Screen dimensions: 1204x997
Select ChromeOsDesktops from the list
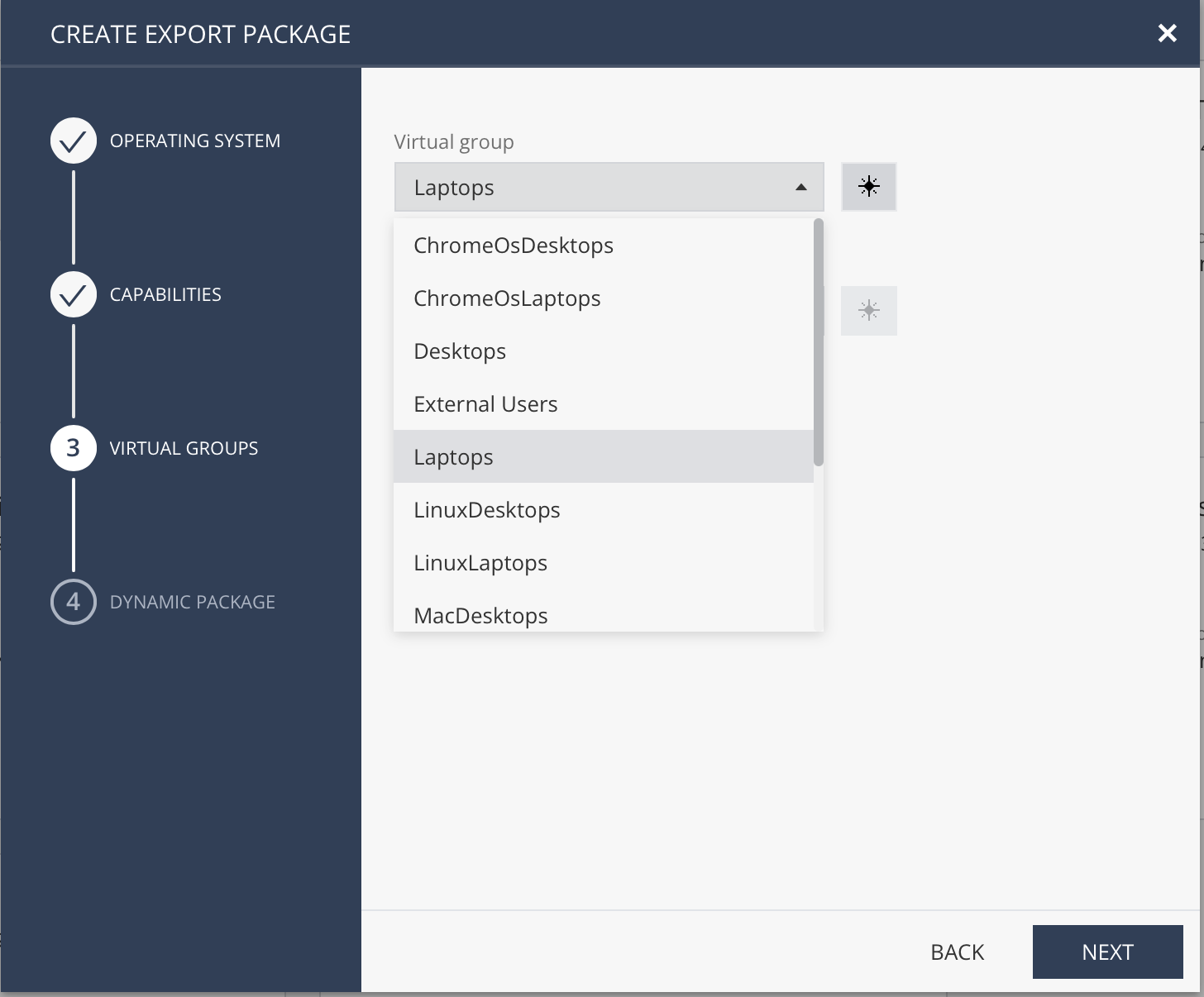(x=514, y=246)
